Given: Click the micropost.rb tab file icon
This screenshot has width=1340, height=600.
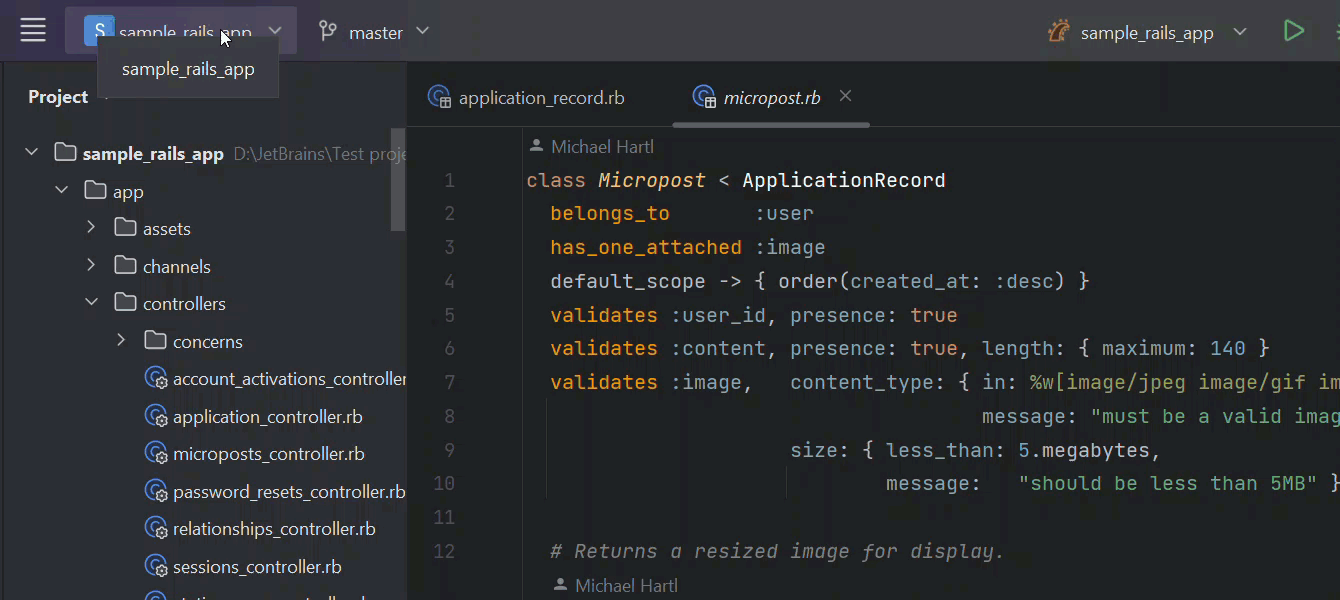Looking at the screenshot, I should pyautogui.click(x=704, y=97).
